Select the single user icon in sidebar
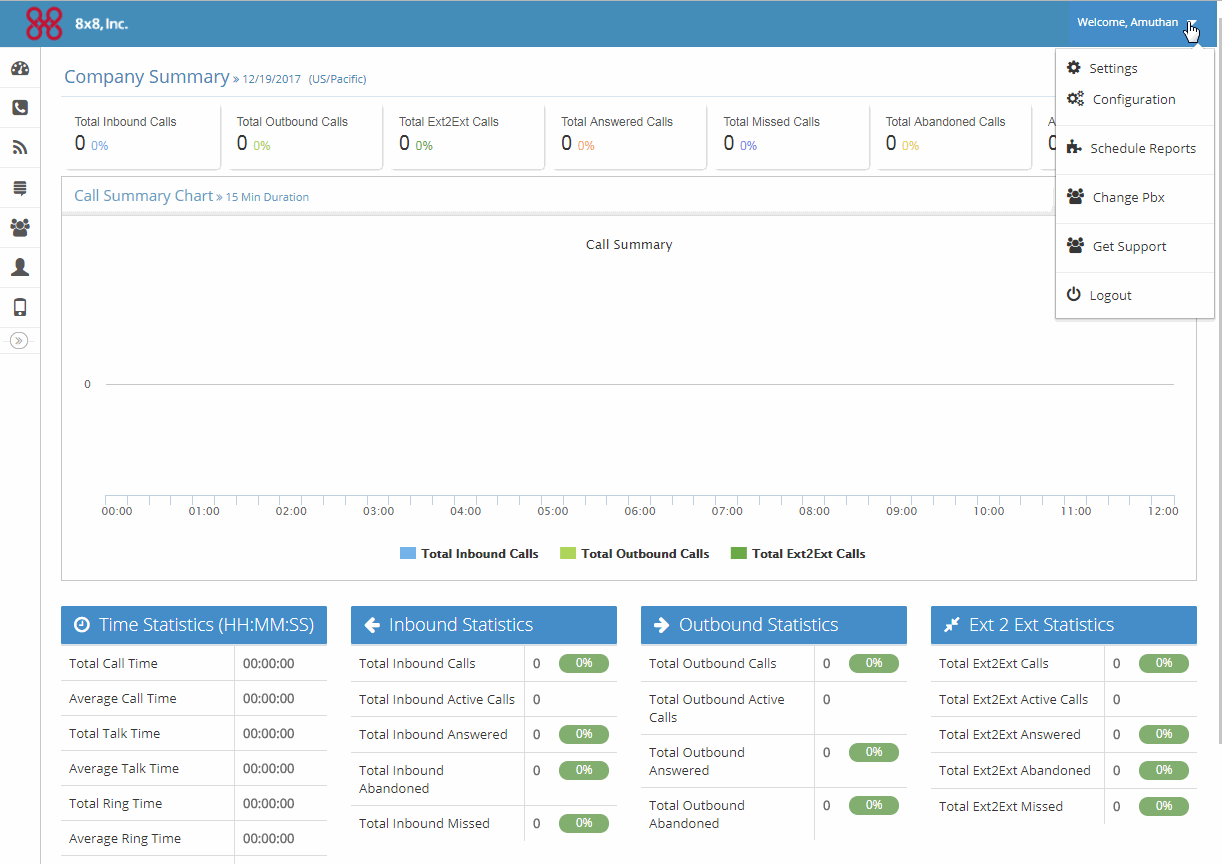This screenshot has width=1222, height=864. pyautogui.click(x=20, y=267)
